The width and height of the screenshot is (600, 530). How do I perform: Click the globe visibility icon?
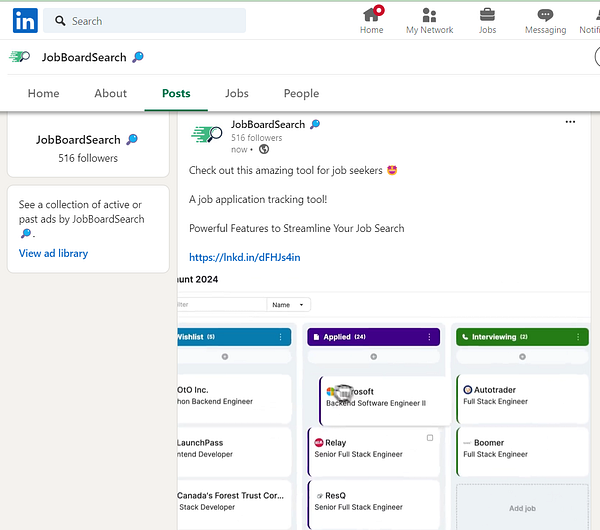[x=264, y=149]
